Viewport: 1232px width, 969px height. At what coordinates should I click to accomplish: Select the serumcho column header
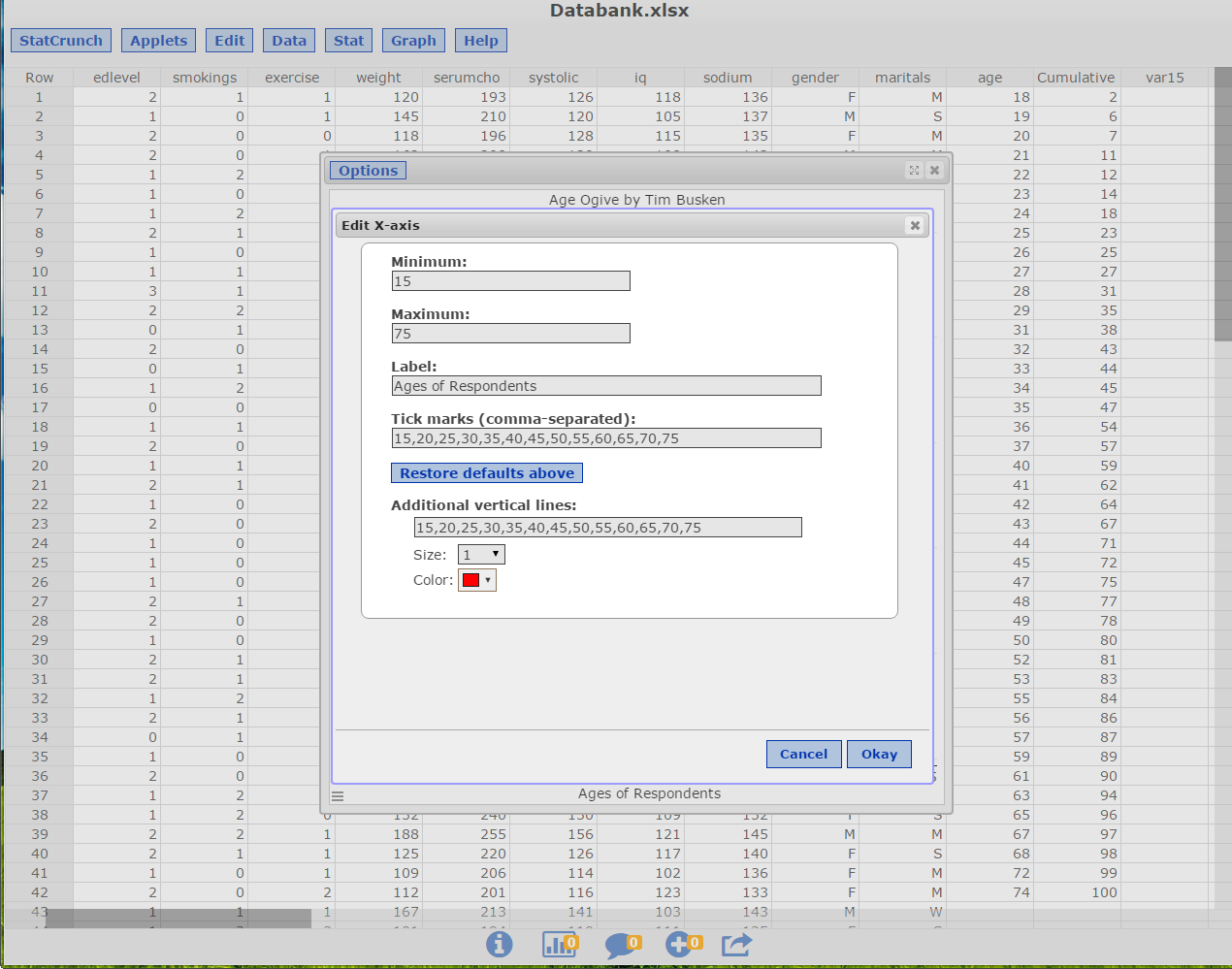tap(467, 78)
